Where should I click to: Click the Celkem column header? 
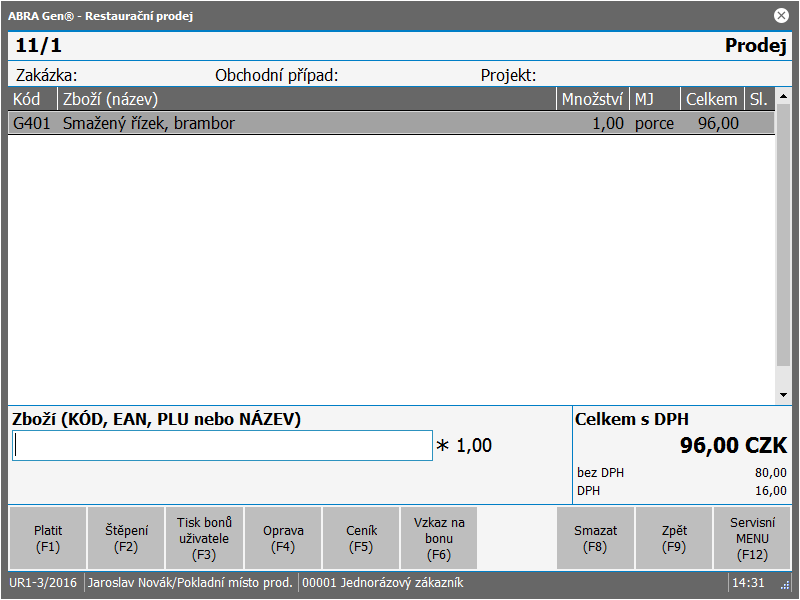[711, 99]
